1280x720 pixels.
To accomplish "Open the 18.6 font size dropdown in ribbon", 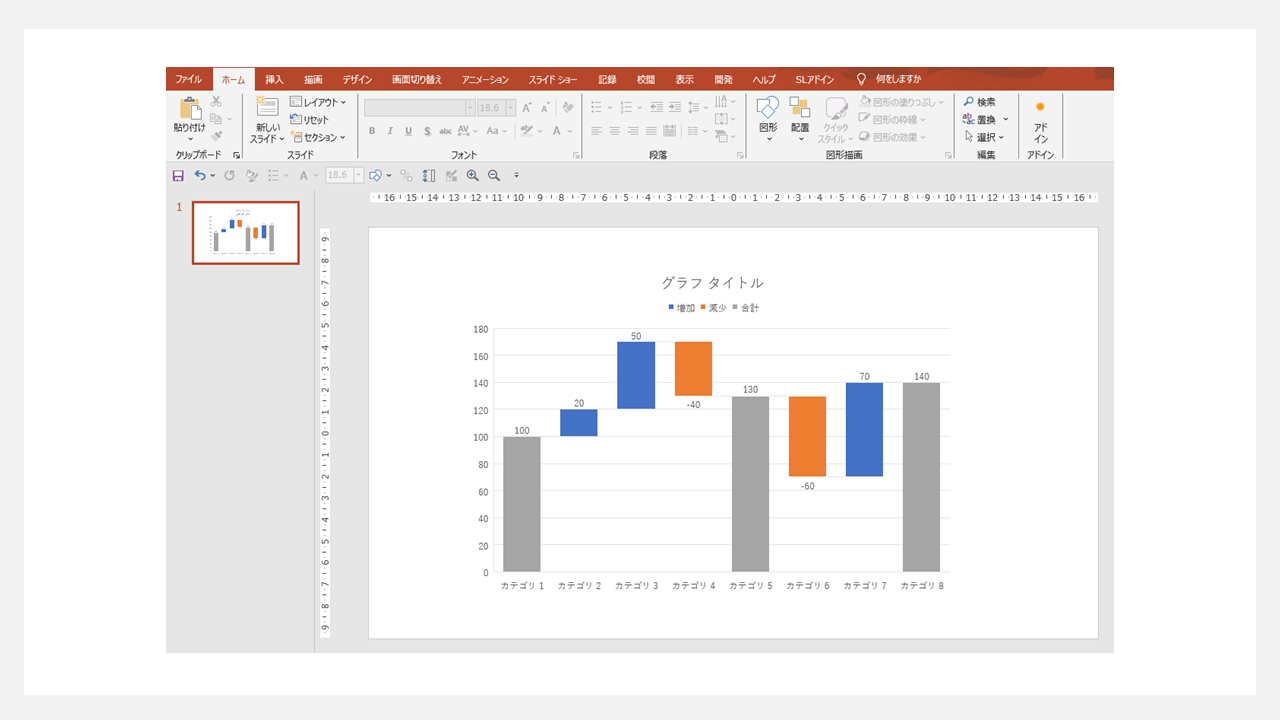I will pyautogui.click(x=511, y=107).
